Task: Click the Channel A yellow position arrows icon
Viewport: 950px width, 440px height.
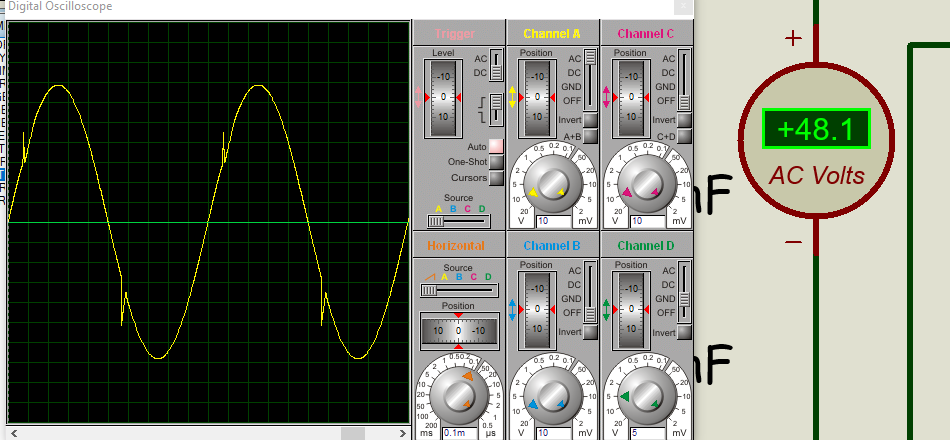Action: (x=513, y=97)
